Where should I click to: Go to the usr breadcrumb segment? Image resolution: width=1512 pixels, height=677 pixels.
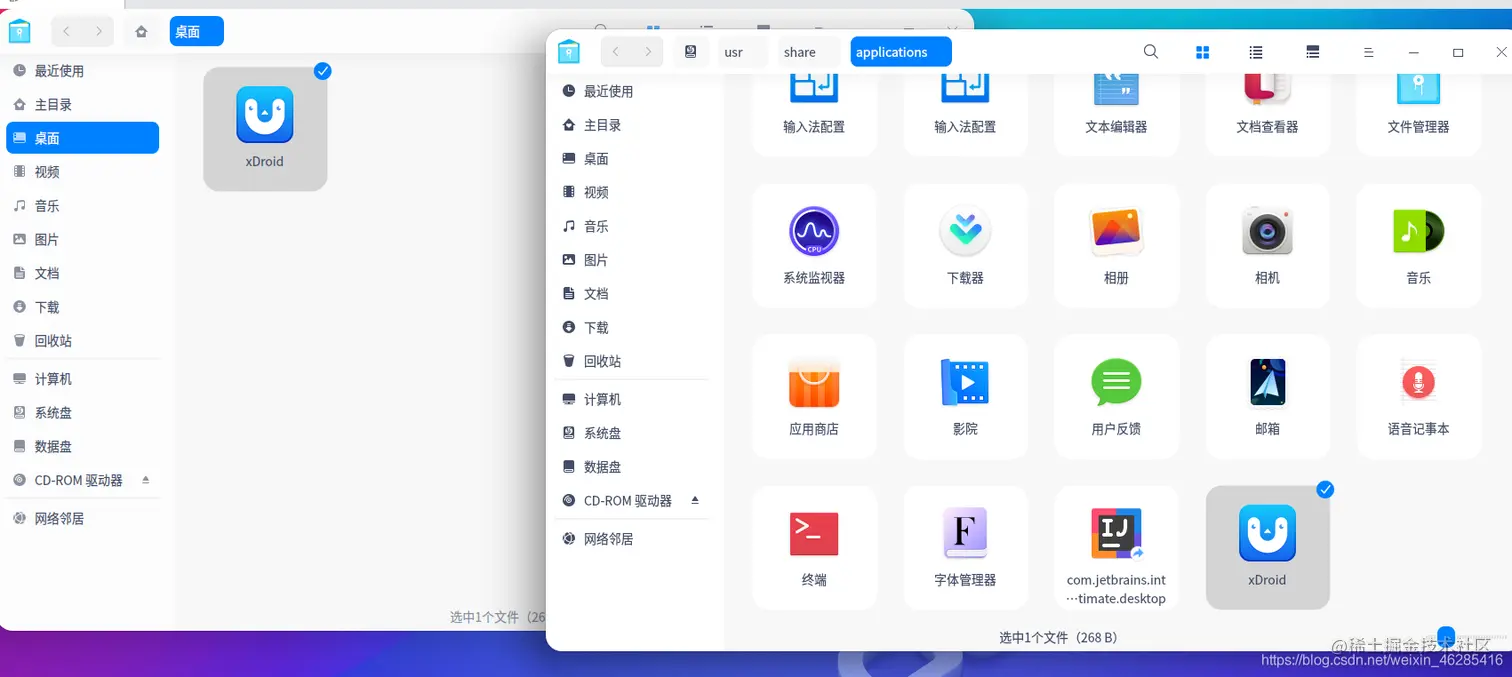[733, 51]
